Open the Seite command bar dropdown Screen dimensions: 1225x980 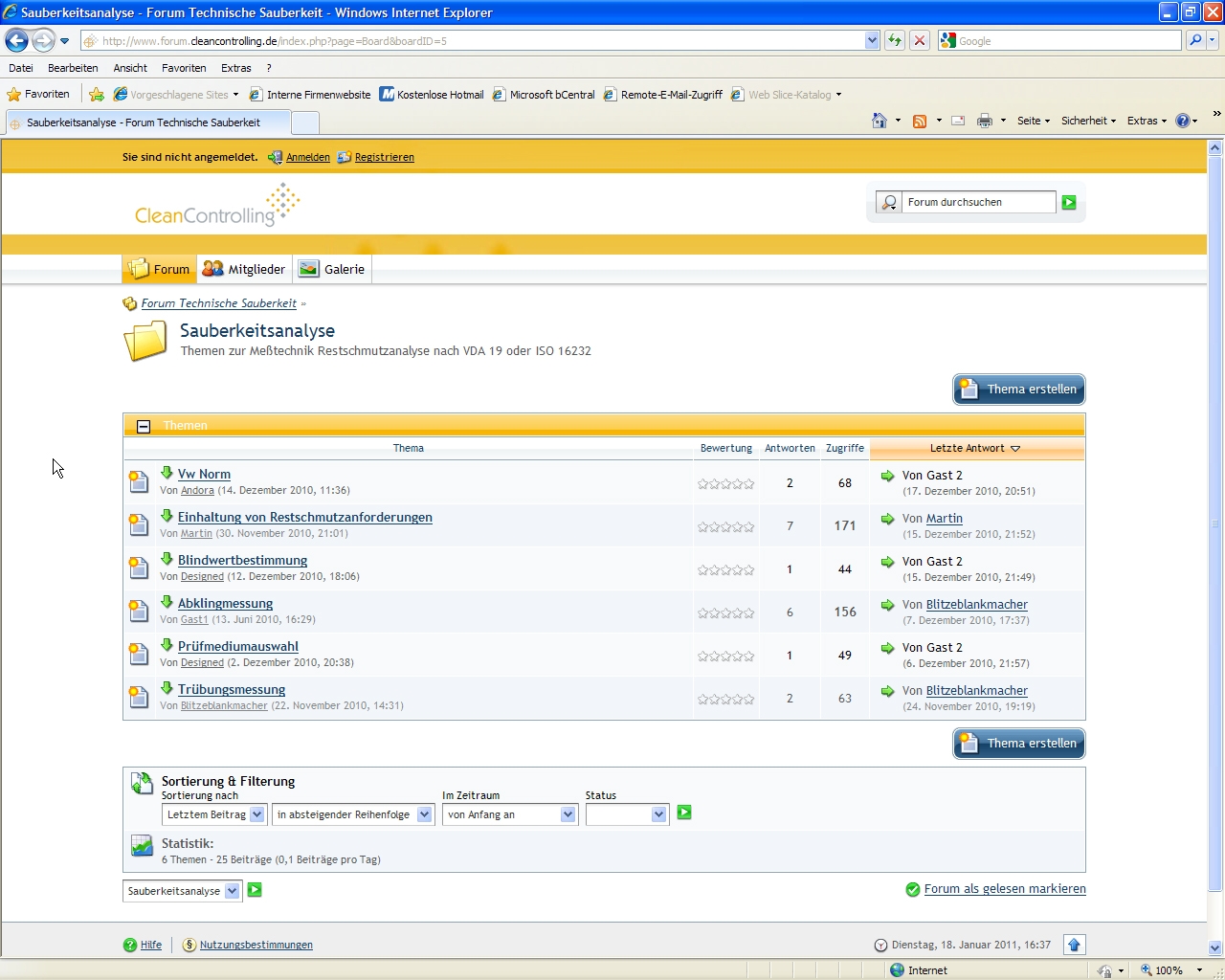coord(1034,121)
